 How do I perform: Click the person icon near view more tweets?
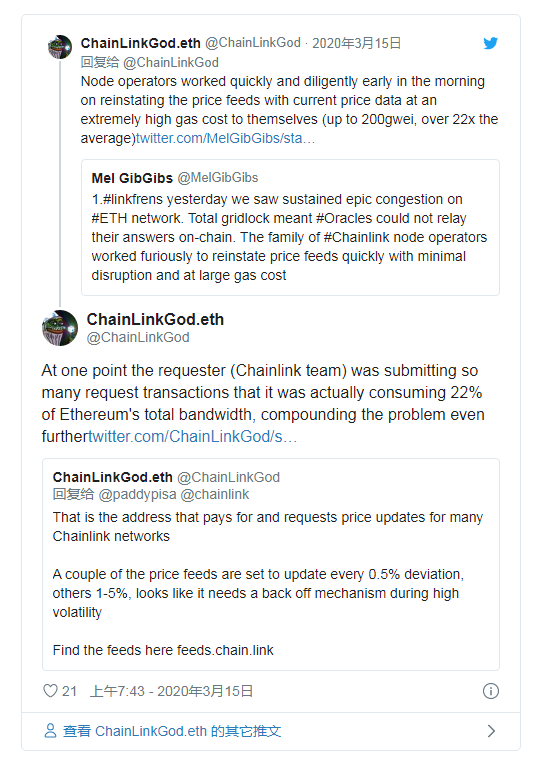coord(50,730)
